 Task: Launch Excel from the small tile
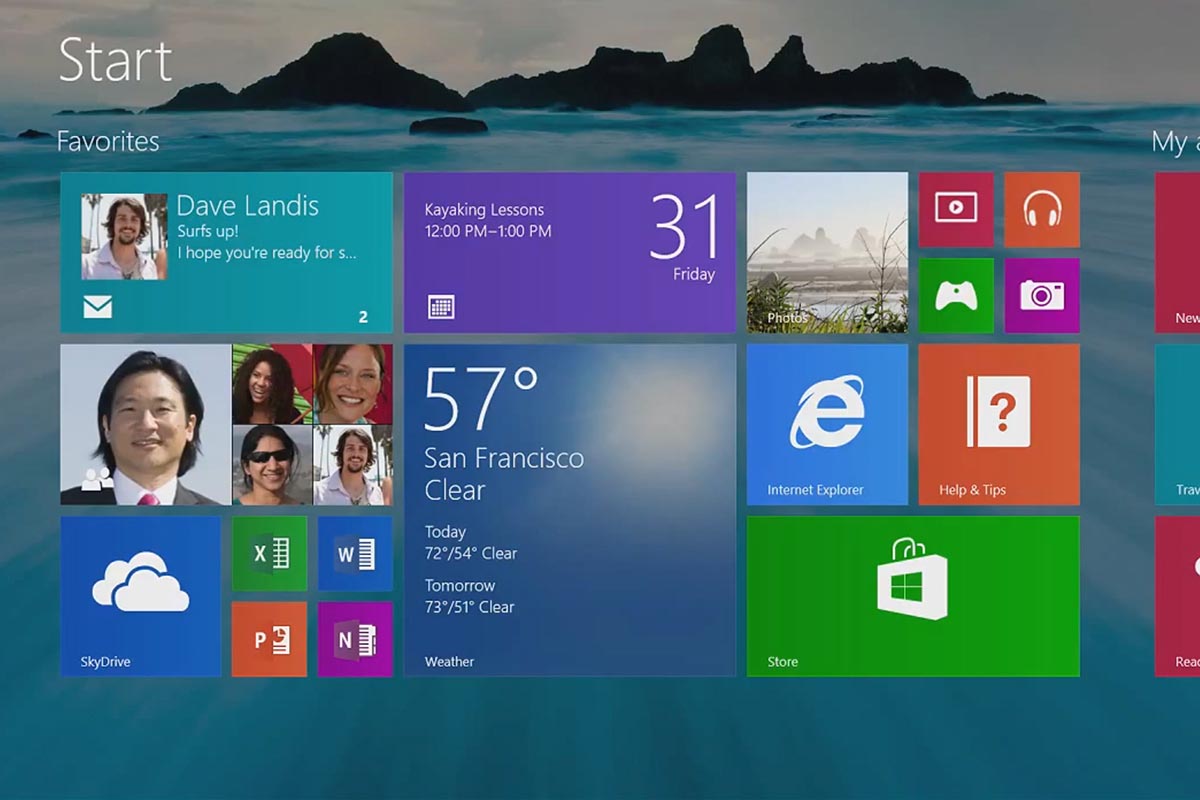click(x=269, y=553)
